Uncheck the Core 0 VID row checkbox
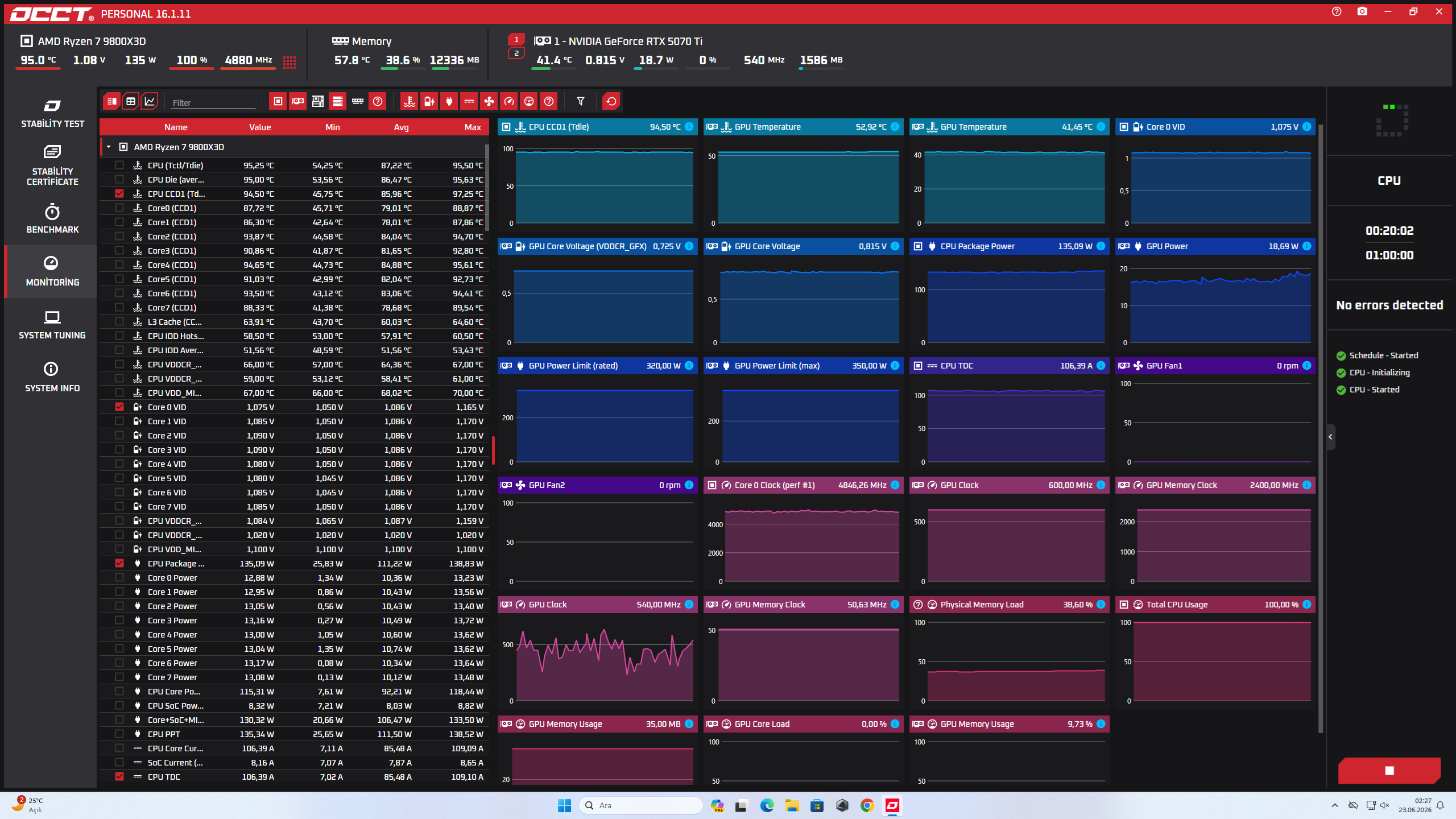Screen dimensions: 1456x819 click(x=119, y=407)
